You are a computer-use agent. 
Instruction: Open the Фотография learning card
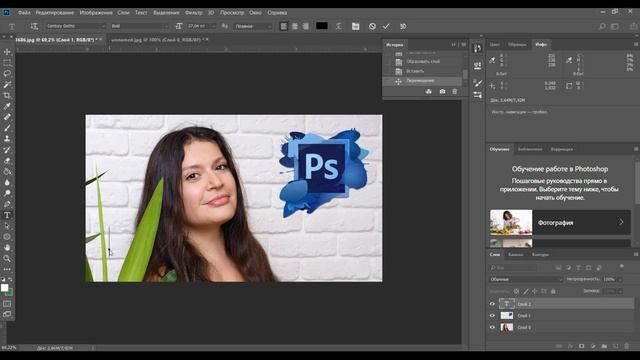pyautogui.click(x=560, y=222)
